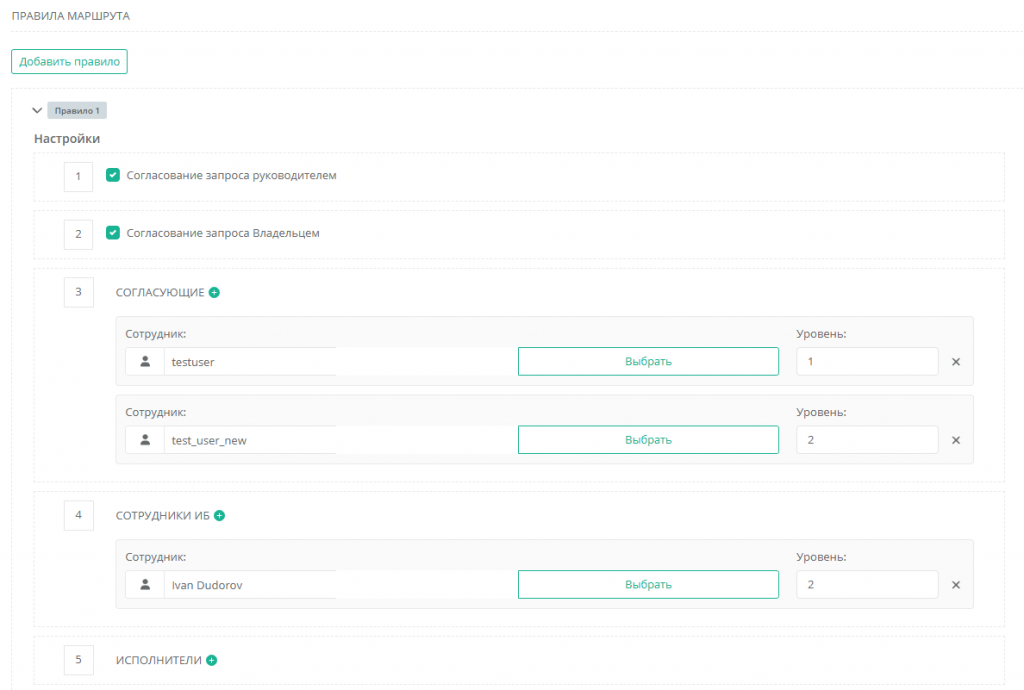Remove the testuser approver row
The height and width of the screenshot is (690, 1024).
tap(955, 362)
